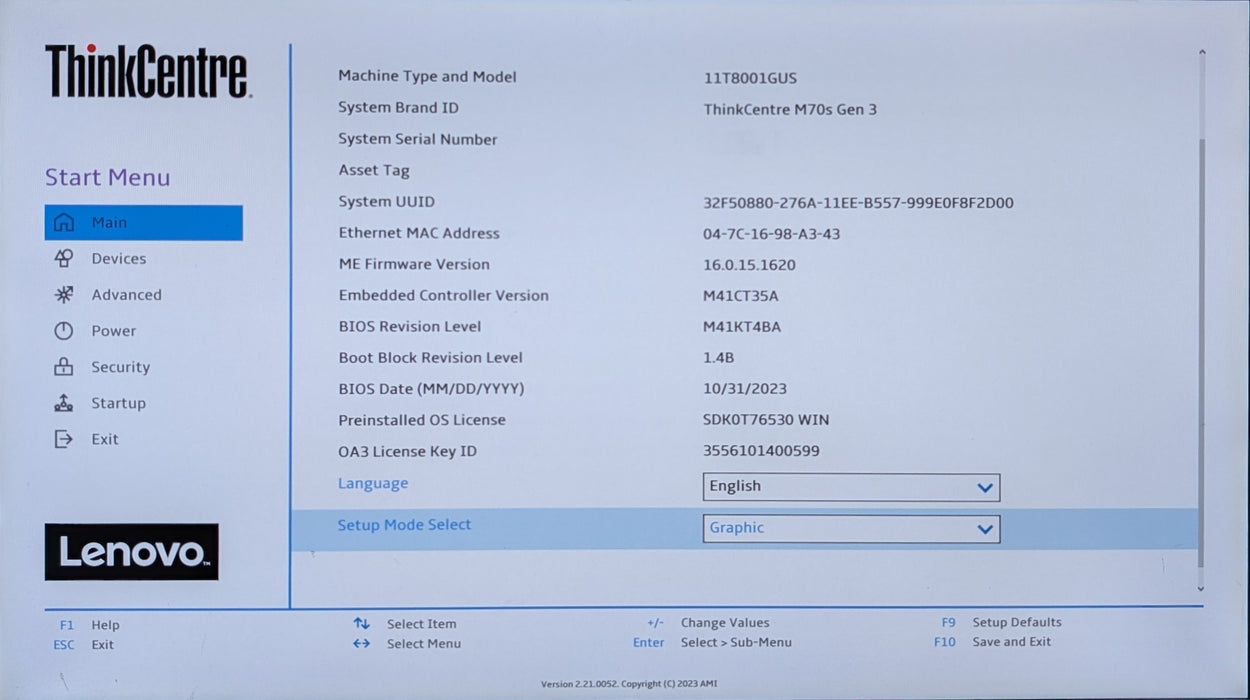Click OA3 License Key ID 3556101400599
This screenshot has height=700, width=1250.
(761, 451)
